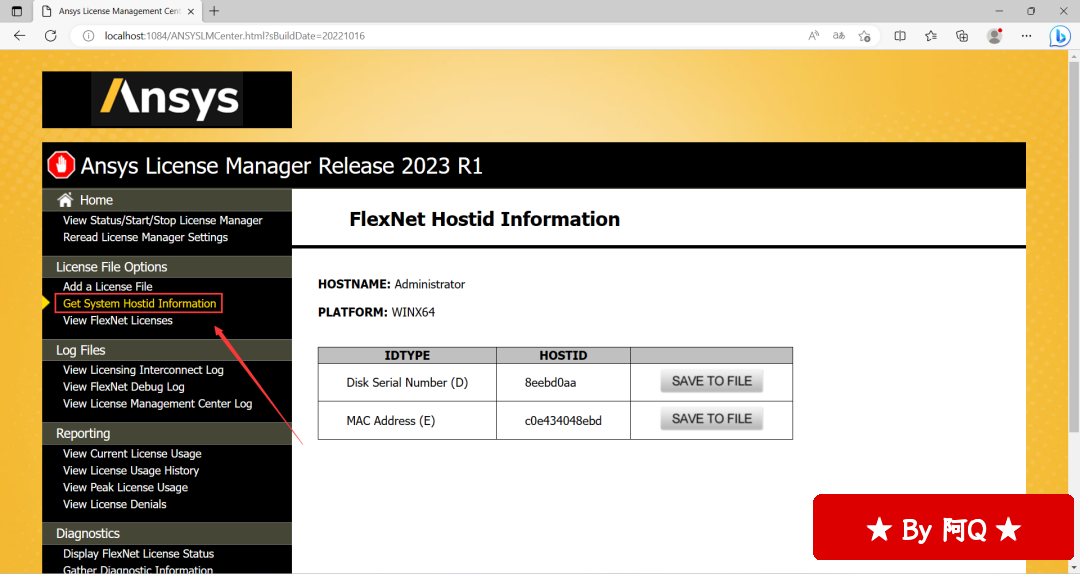Click the Home house icon

[x=65, y=200]
